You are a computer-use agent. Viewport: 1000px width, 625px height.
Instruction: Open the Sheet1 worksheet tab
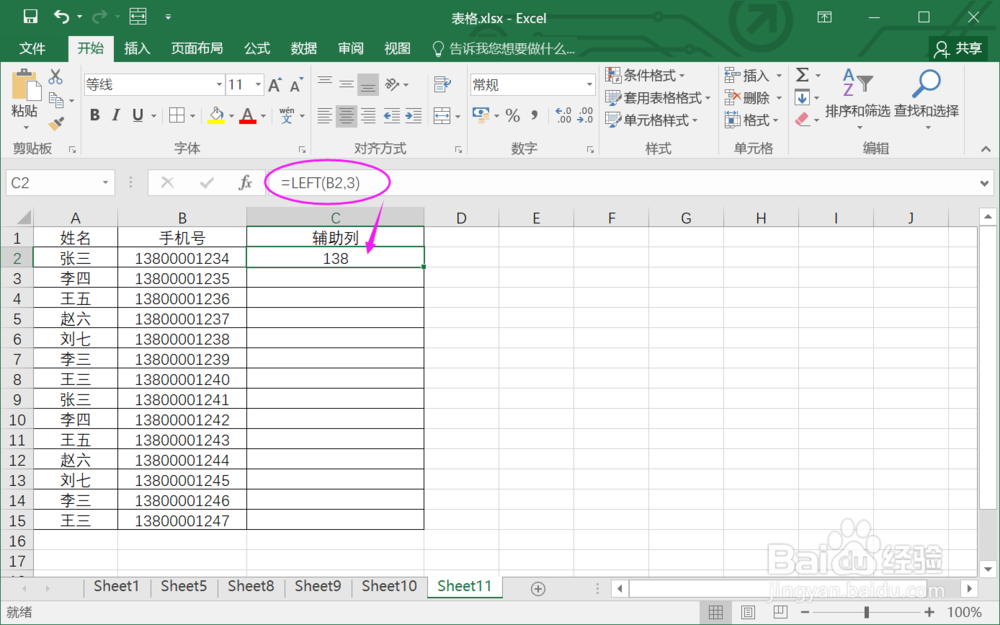116,586
